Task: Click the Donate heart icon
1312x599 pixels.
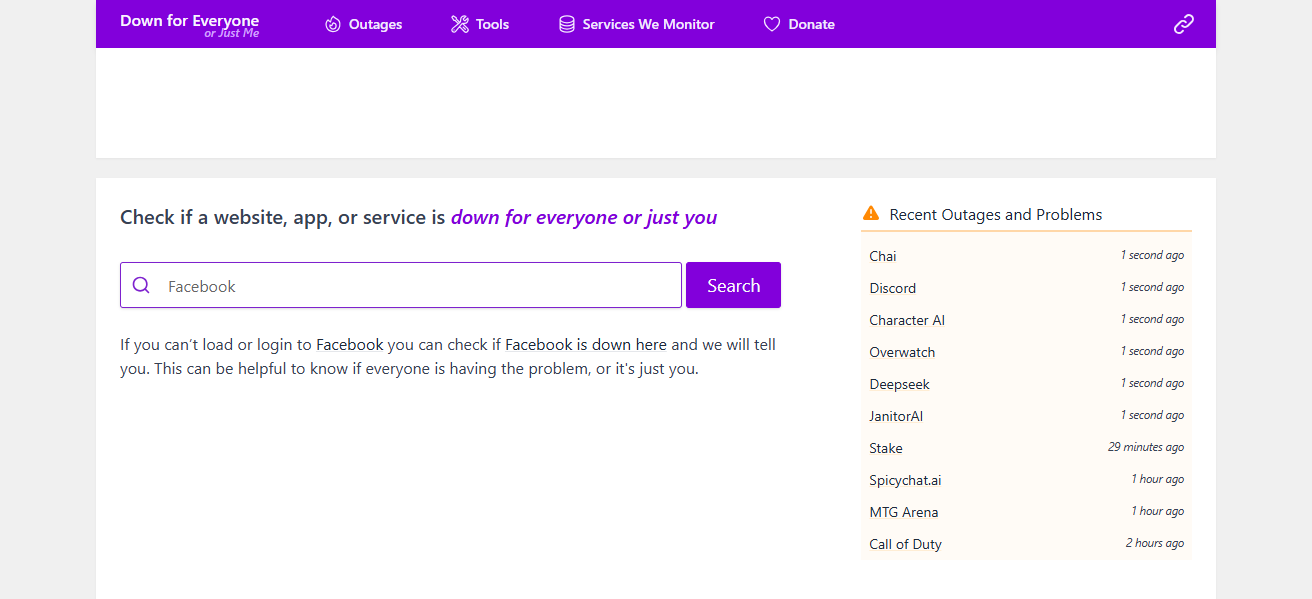Action: [x=772, y=24]
